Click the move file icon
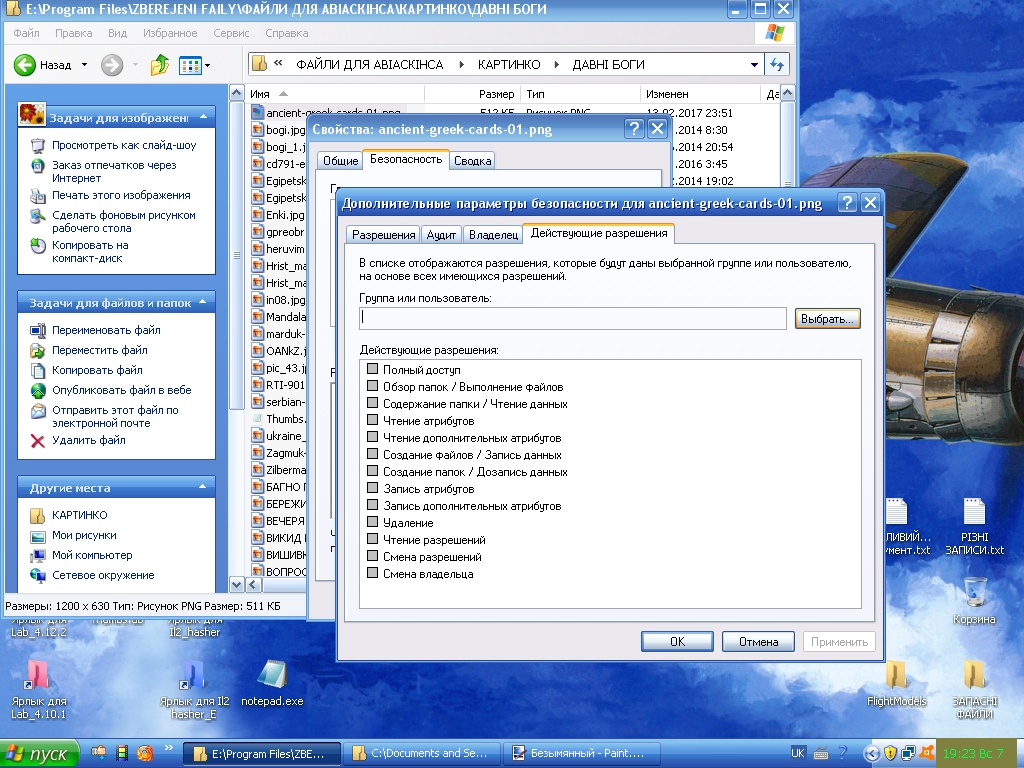The height and width of the screenshot is (768, 1024). [38, 350]
